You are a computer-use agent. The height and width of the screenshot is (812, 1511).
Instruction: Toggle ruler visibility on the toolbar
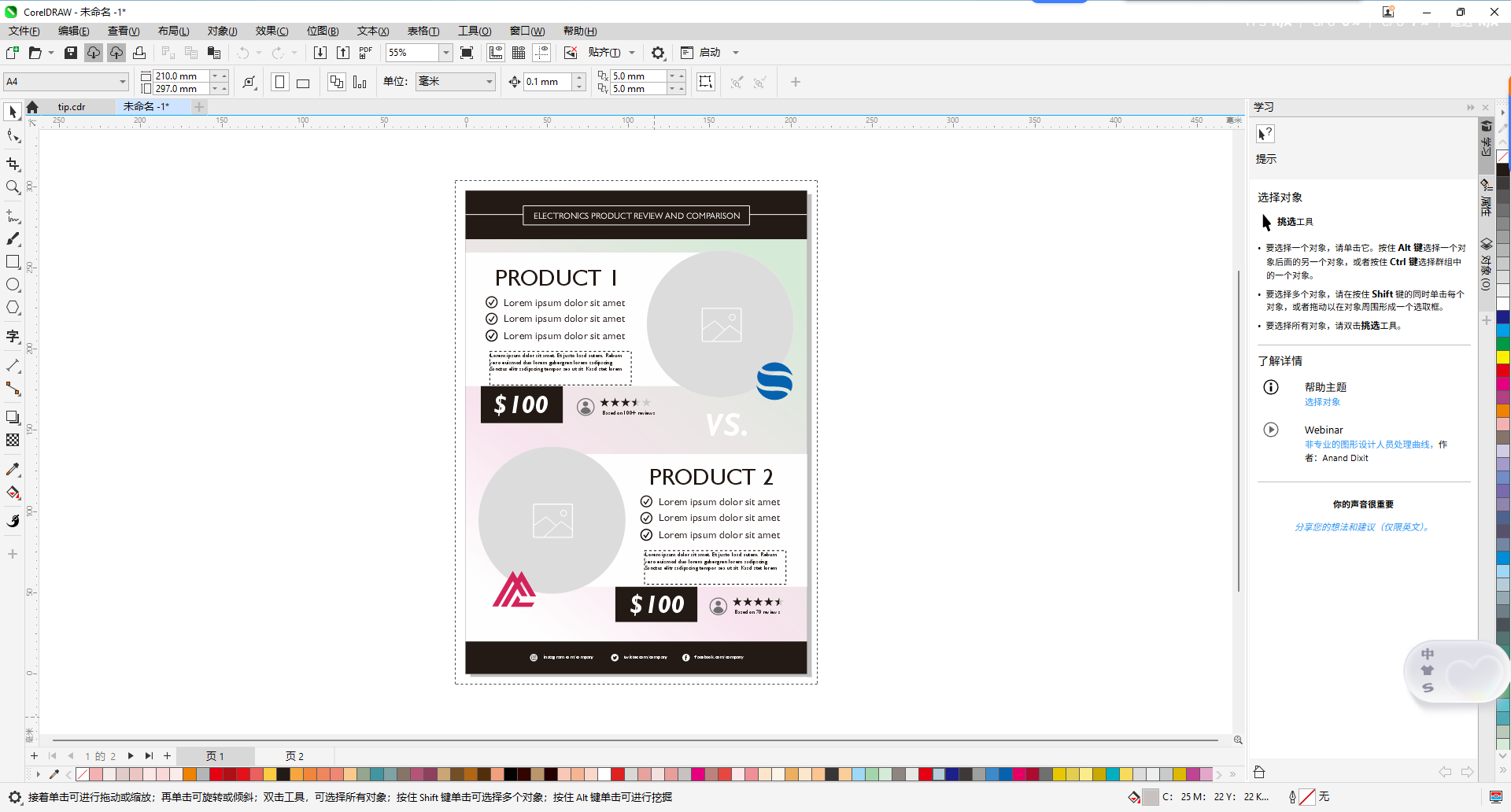pyautogui.click(x=496, y=52)
